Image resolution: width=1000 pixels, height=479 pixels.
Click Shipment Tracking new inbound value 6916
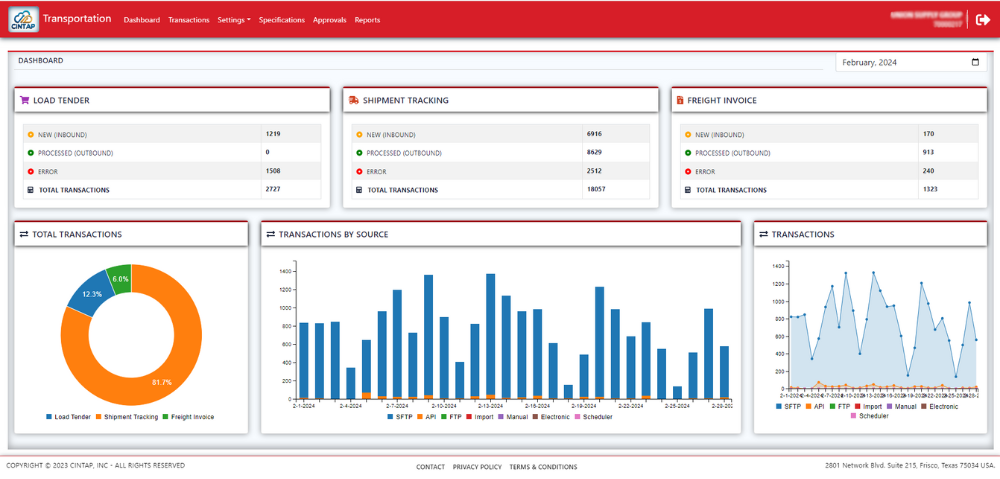[x=594, y=134]
